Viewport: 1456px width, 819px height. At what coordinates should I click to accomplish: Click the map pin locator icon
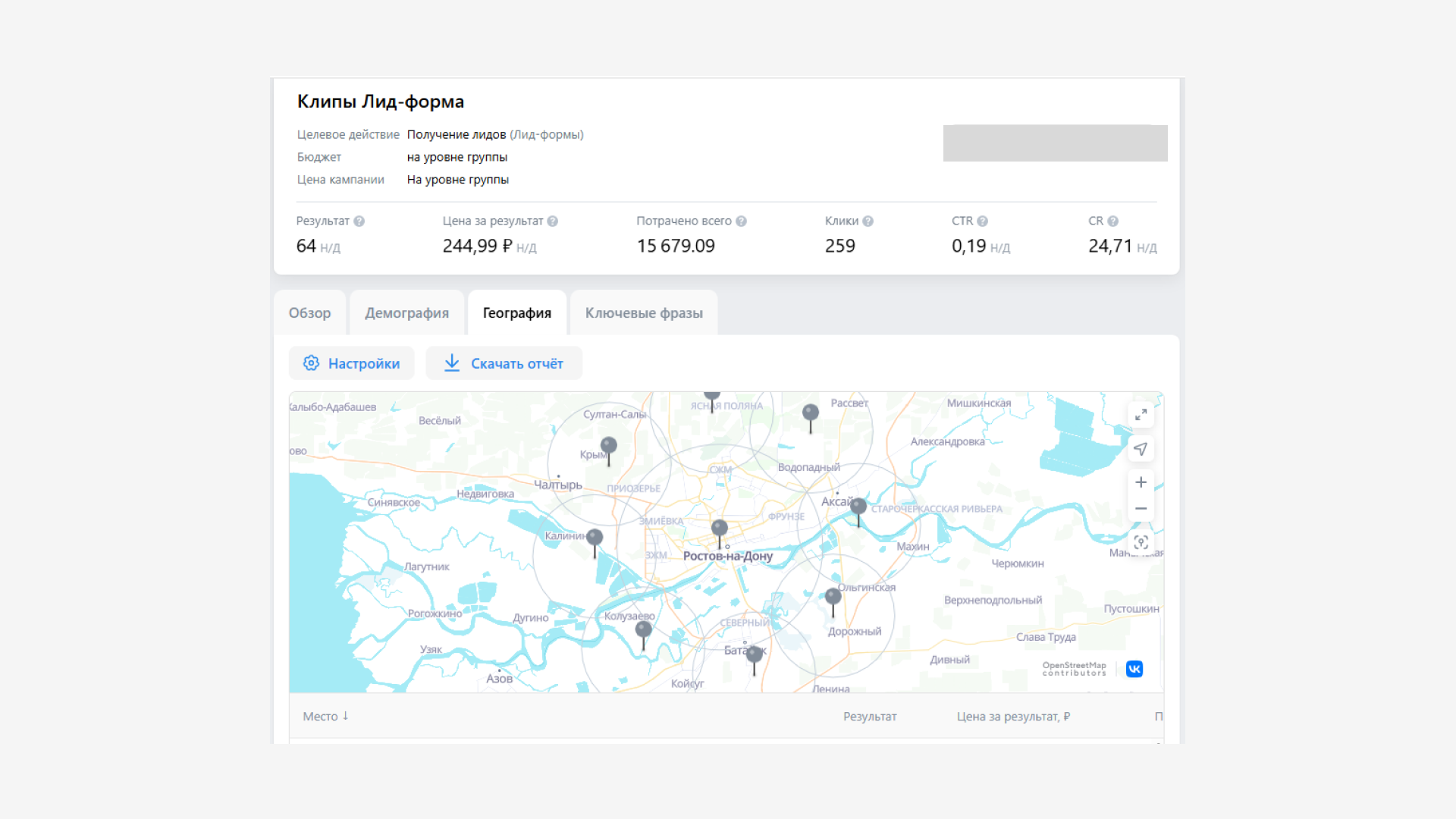pyautogui.click(x=1141, y=542)
